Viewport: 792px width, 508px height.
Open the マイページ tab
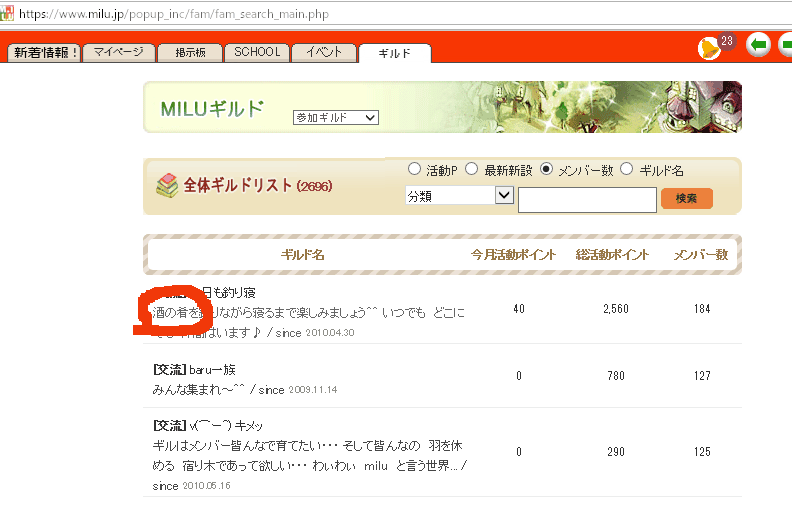(119, 53)
